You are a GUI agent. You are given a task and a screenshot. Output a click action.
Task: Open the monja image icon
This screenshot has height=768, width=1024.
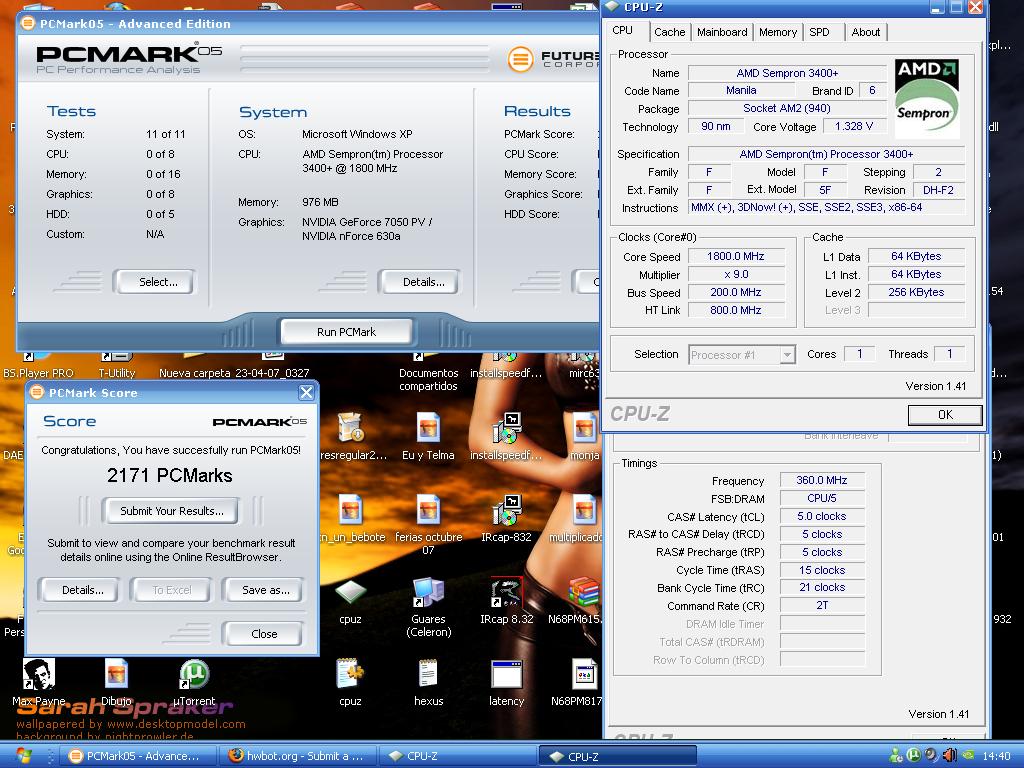tap(584, 428)
